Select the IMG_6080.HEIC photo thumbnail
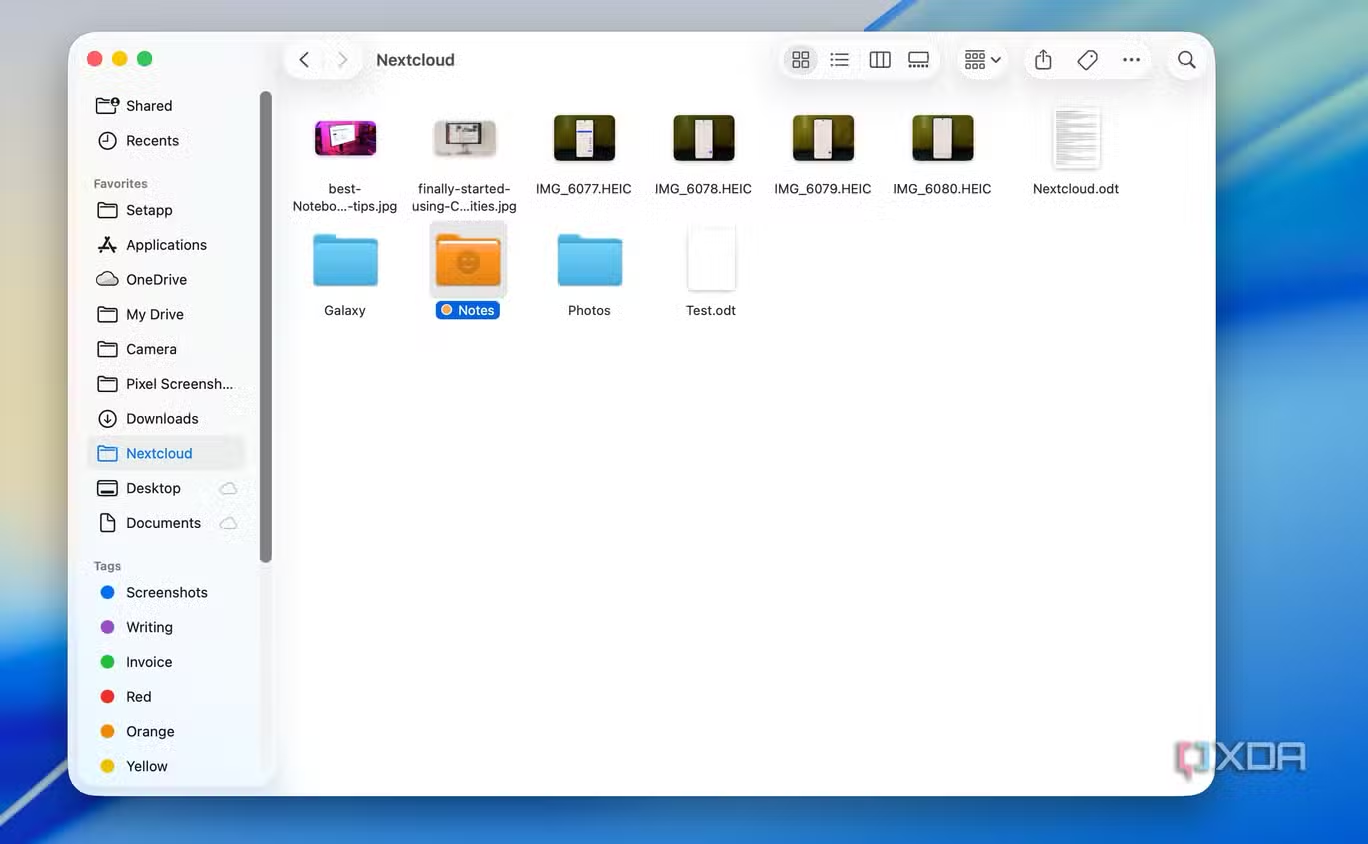Screen dimensions: 1368x844 click(943, 138)
